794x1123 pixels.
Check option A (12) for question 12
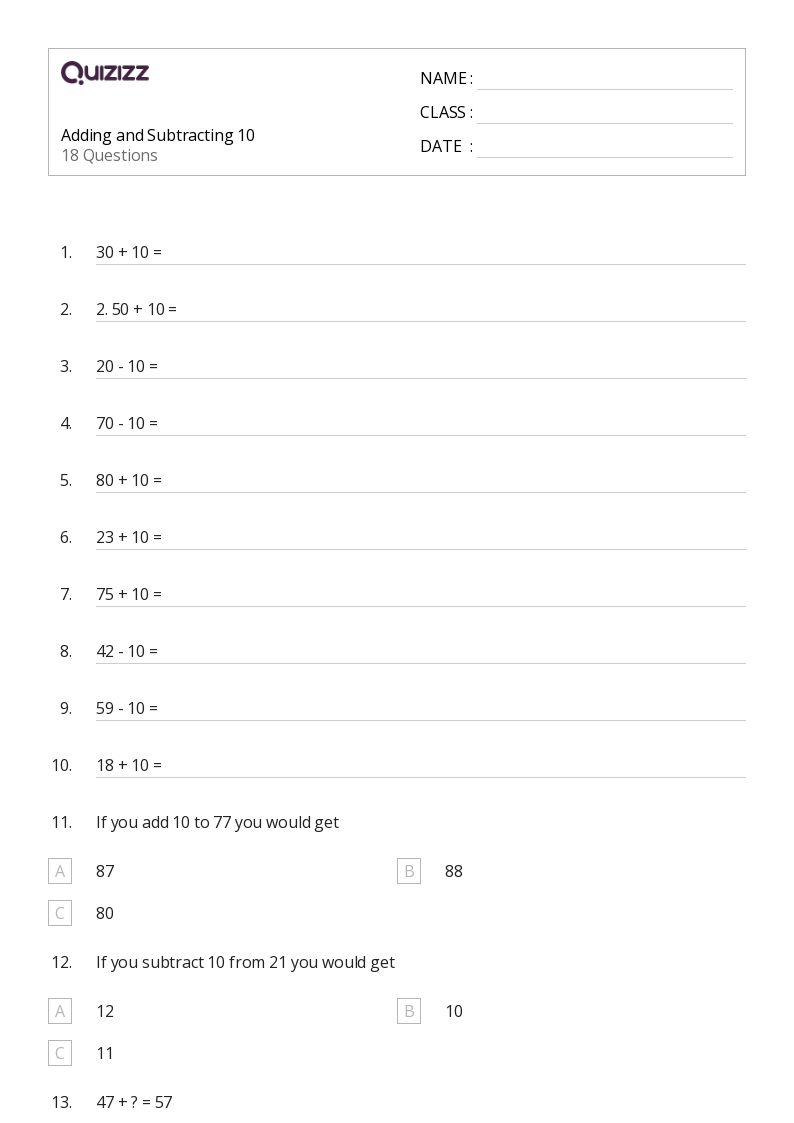click(x=60, y=1011)
